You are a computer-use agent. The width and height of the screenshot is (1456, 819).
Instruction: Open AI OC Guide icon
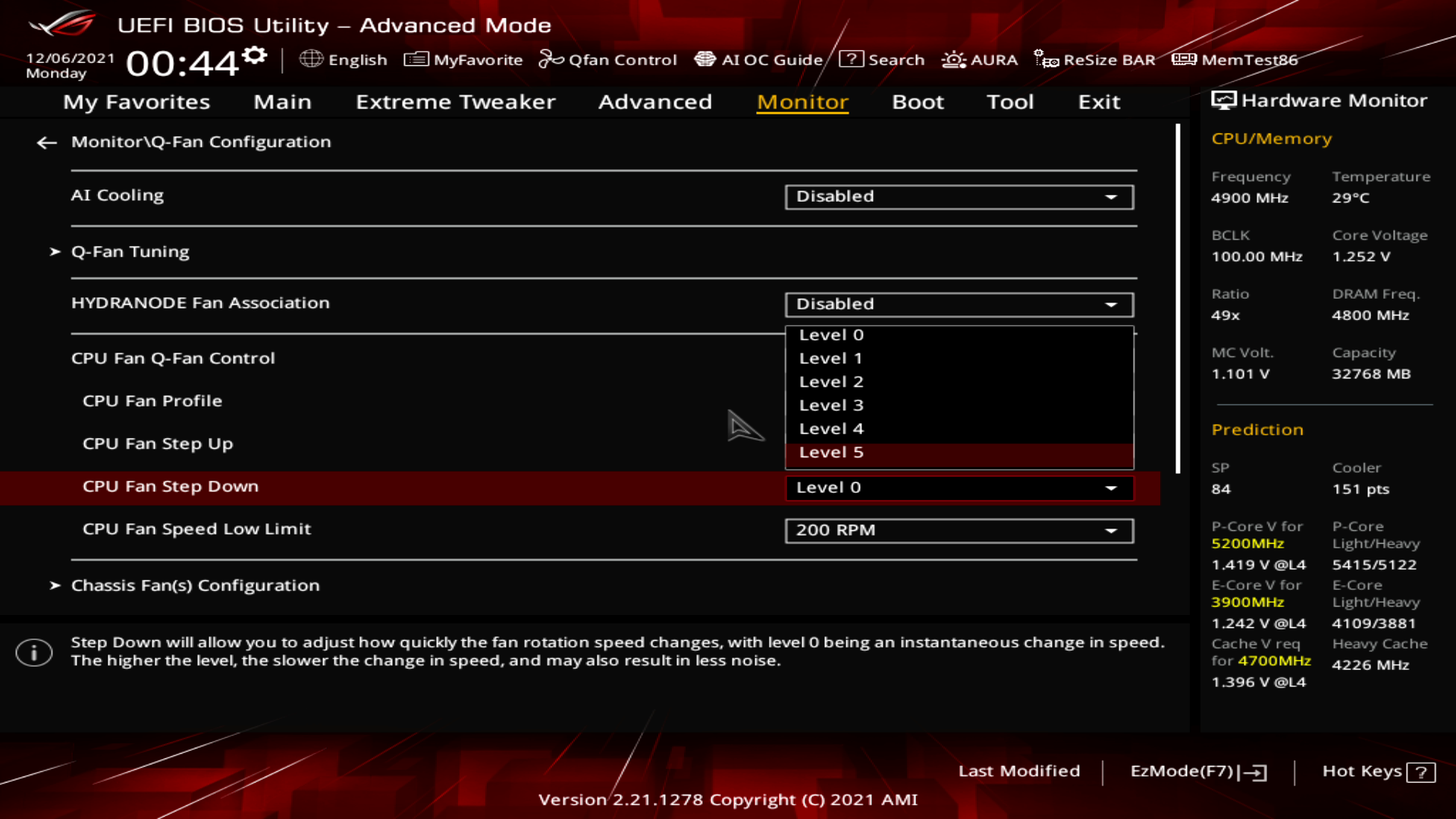704,59
